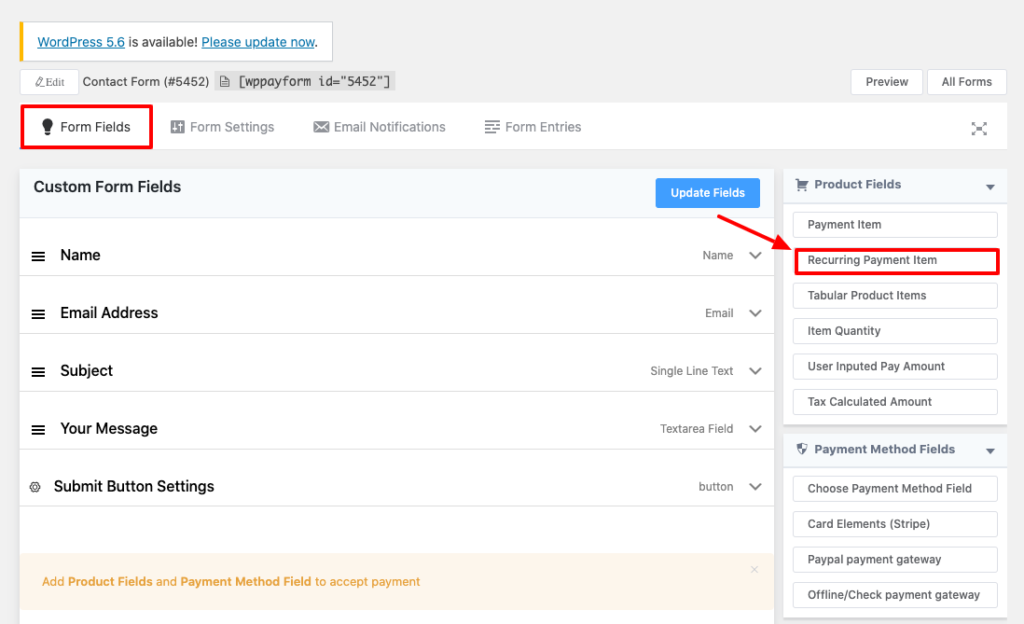Expand the Name field chevron

click(x=755, y=255)
